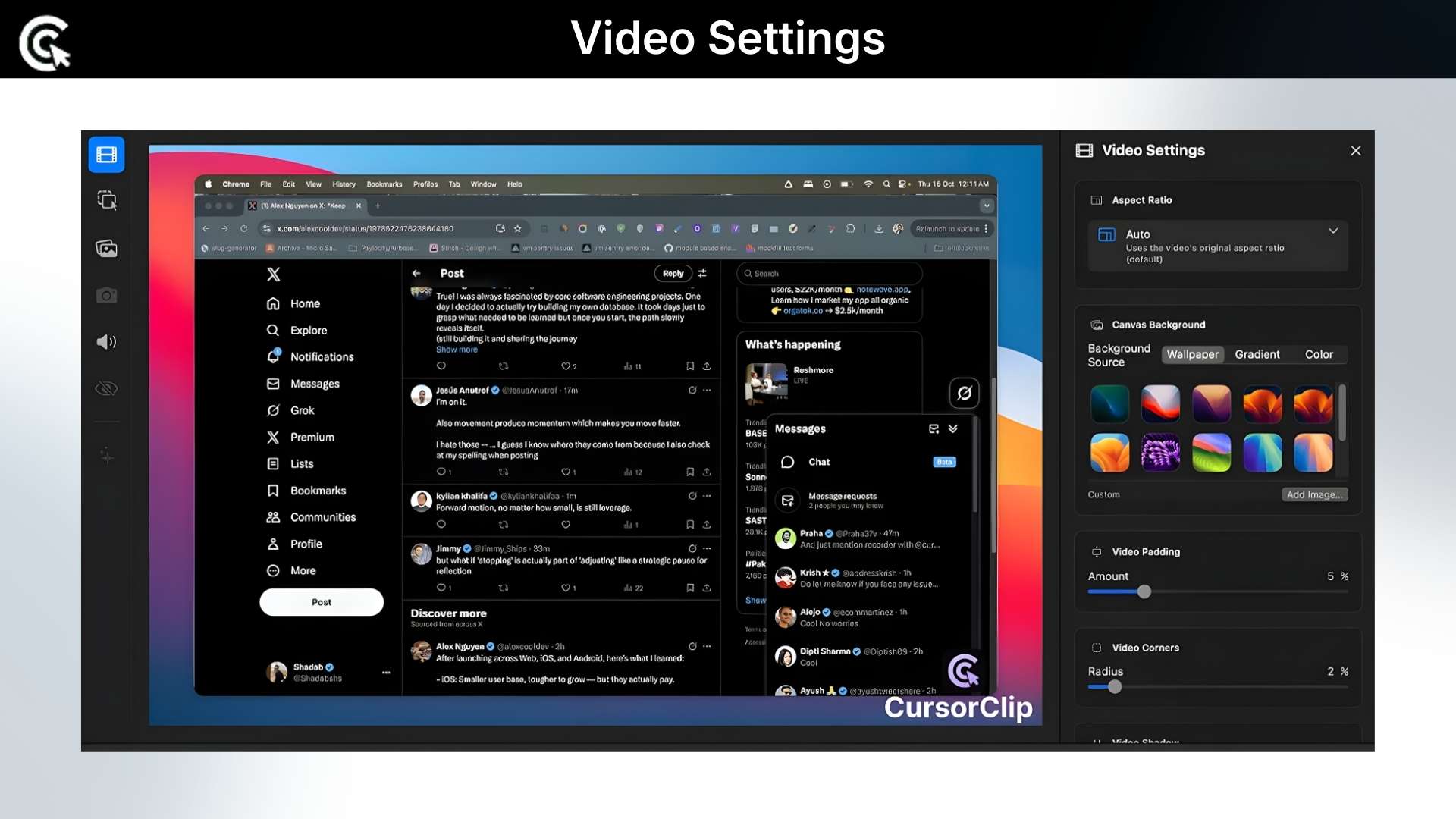
Task: Collapse the Video Settings panel via close icon
Action: click(x=1355, y=150)
